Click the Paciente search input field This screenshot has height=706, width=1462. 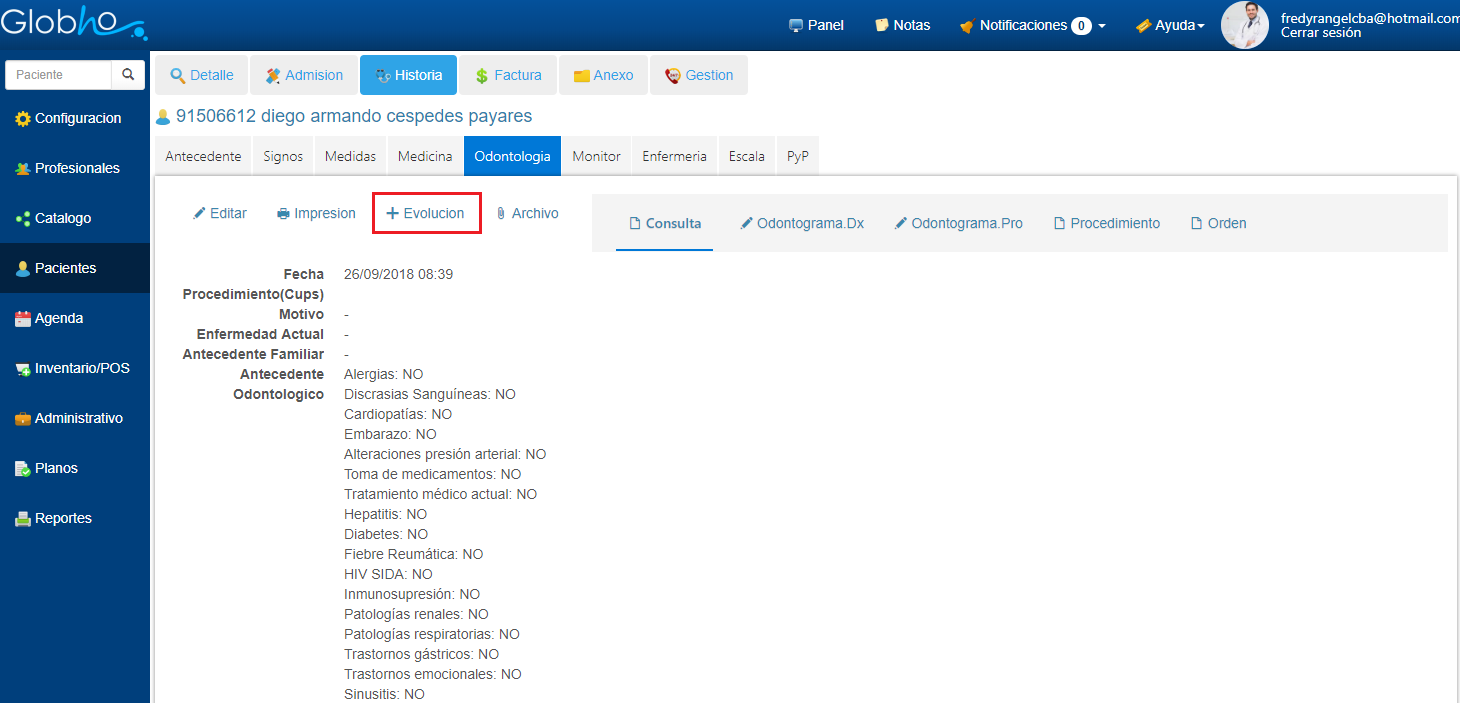(x=58, y=75)
